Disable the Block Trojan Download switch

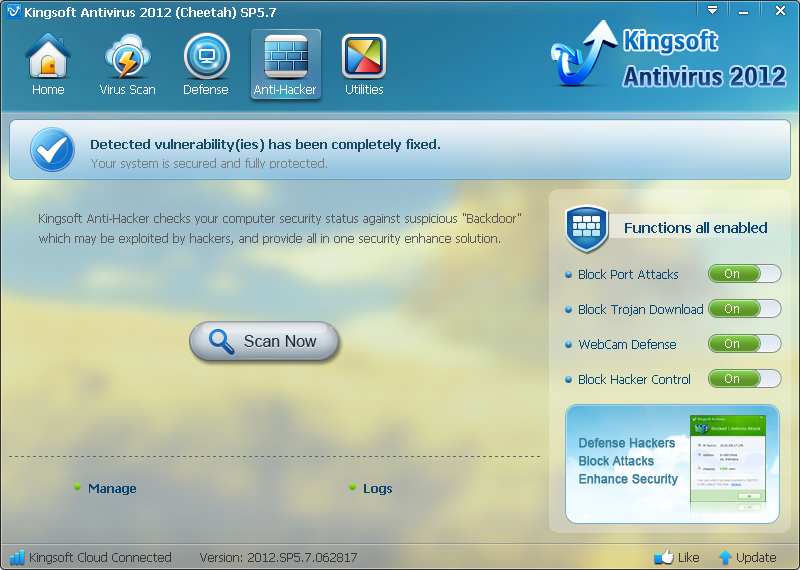[x=744, y=309]
